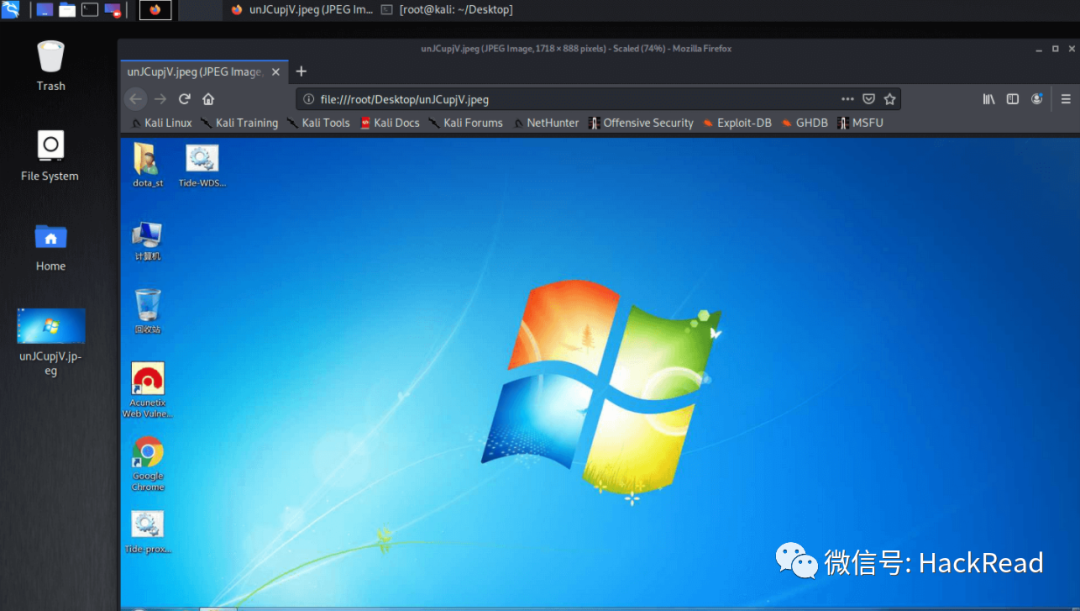Click the Firefox launcher in the panel

155,10
